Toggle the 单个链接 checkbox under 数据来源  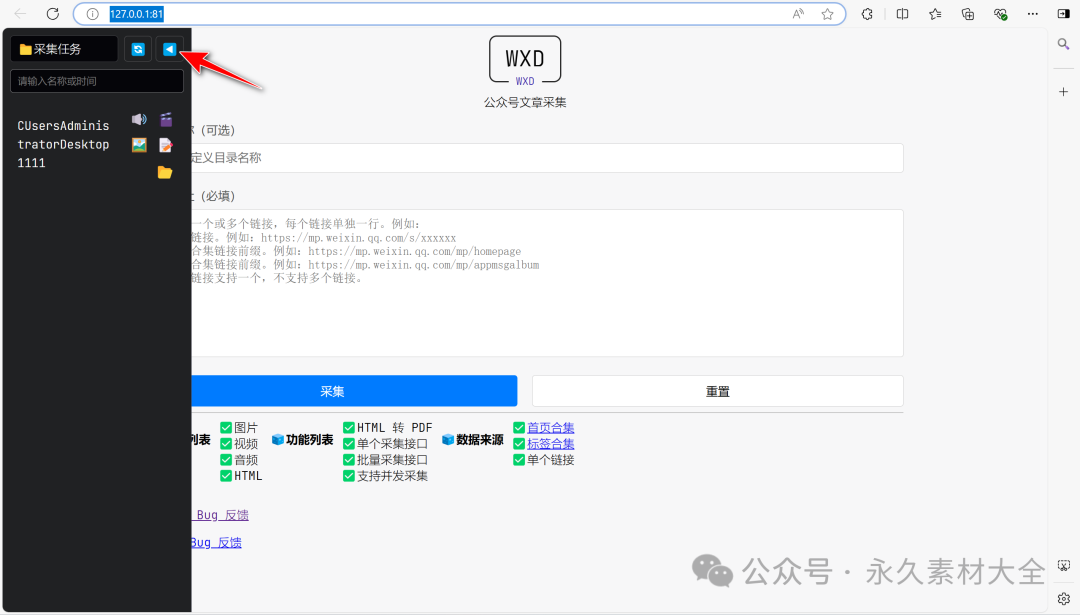click(519, 459)
